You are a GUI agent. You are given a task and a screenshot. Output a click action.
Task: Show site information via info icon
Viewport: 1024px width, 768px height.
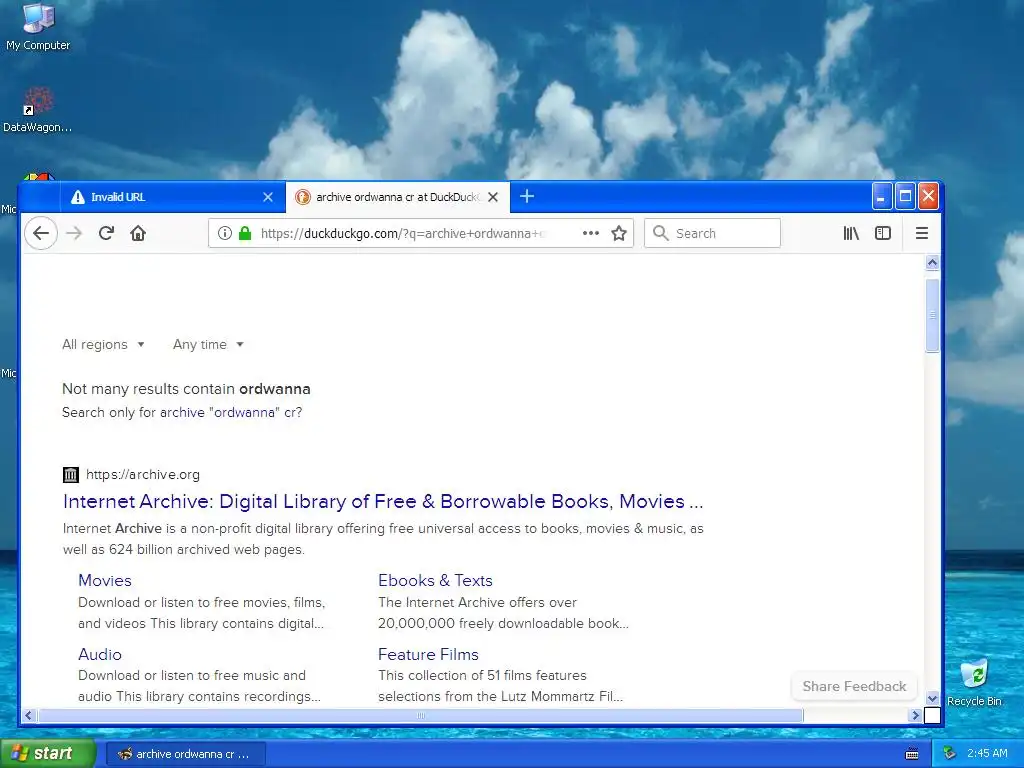click(225, 233)
